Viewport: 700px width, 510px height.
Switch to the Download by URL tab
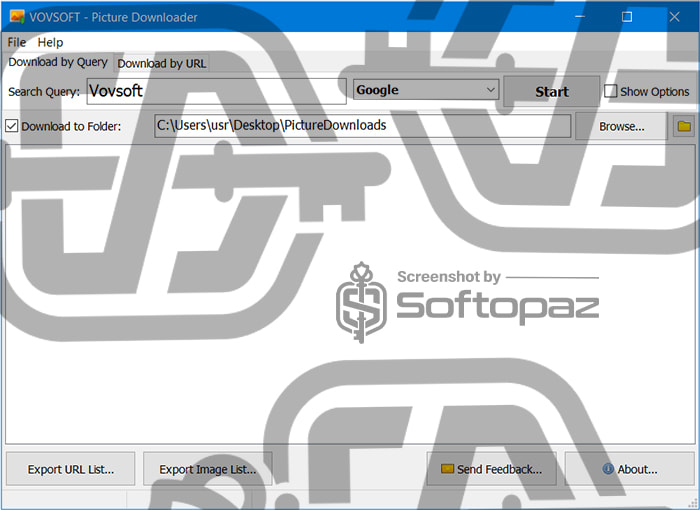162,63
